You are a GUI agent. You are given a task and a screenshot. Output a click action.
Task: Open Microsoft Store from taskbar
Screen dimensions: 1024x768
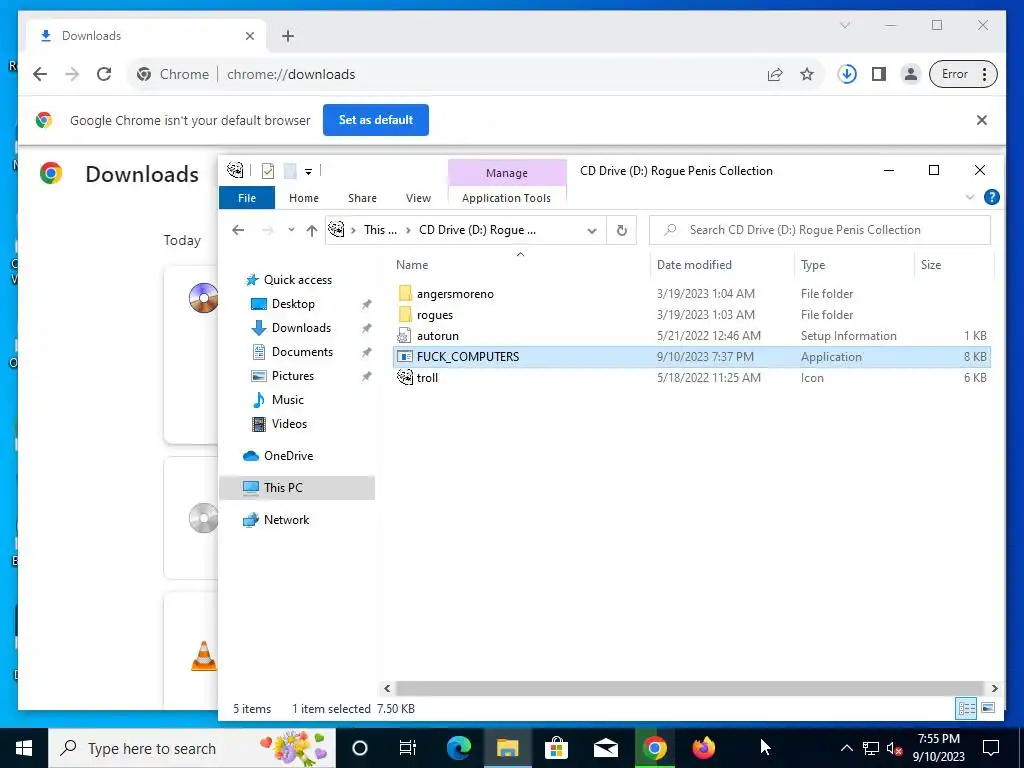pos(556,748)
